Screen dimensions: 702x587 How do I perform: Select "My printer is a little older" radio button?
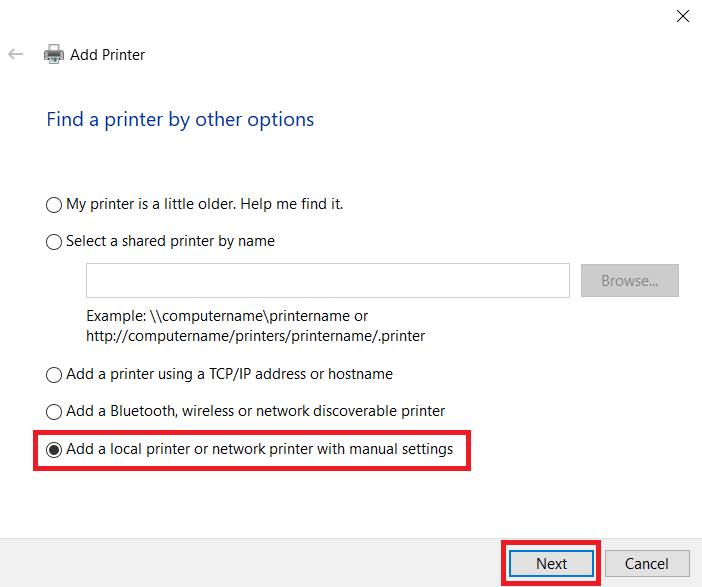tap(54, 205)
